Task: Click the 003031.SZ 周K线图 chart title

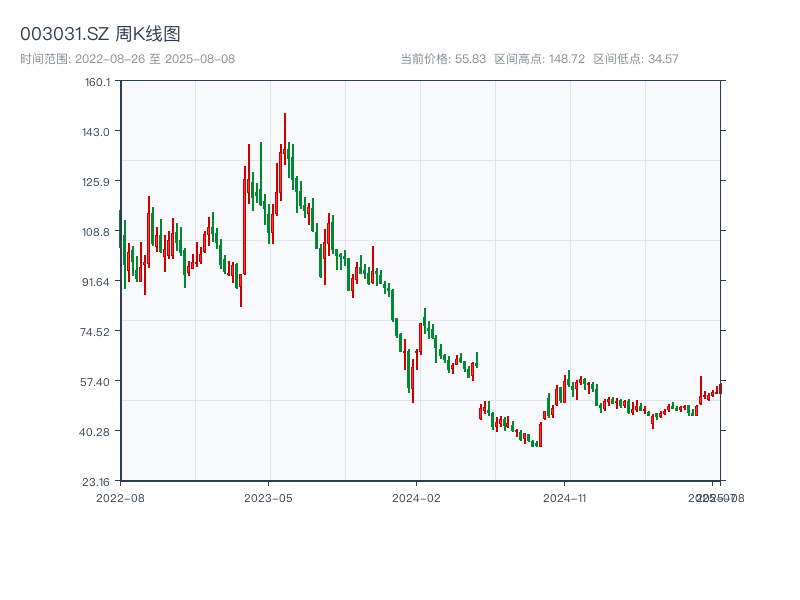Action: (x=100, y=34)
